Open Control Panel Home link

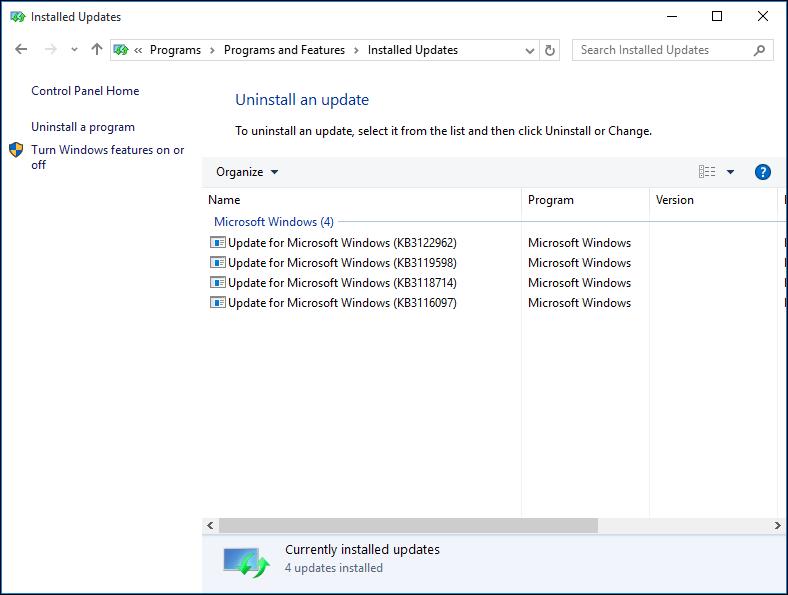85,91
